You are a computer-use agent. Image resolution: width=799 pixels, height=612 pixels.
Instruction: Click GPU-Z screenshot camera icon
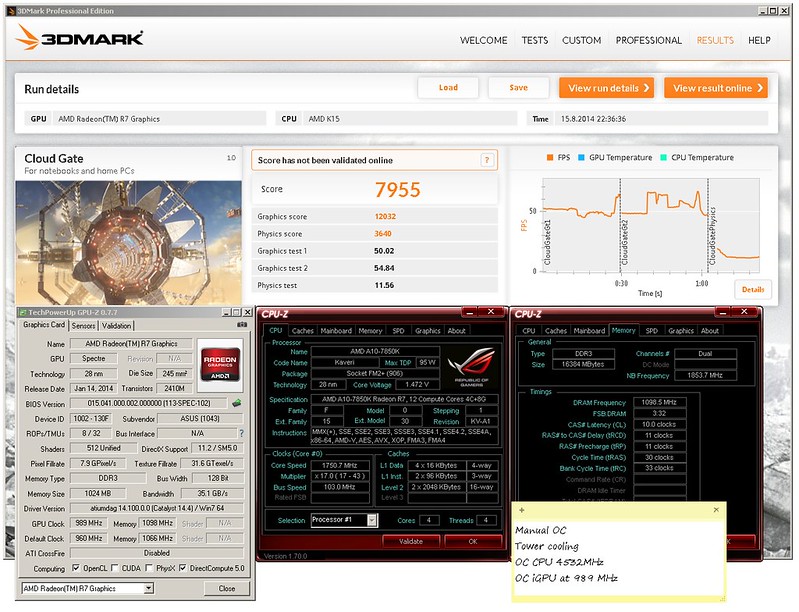pos(242,325)
